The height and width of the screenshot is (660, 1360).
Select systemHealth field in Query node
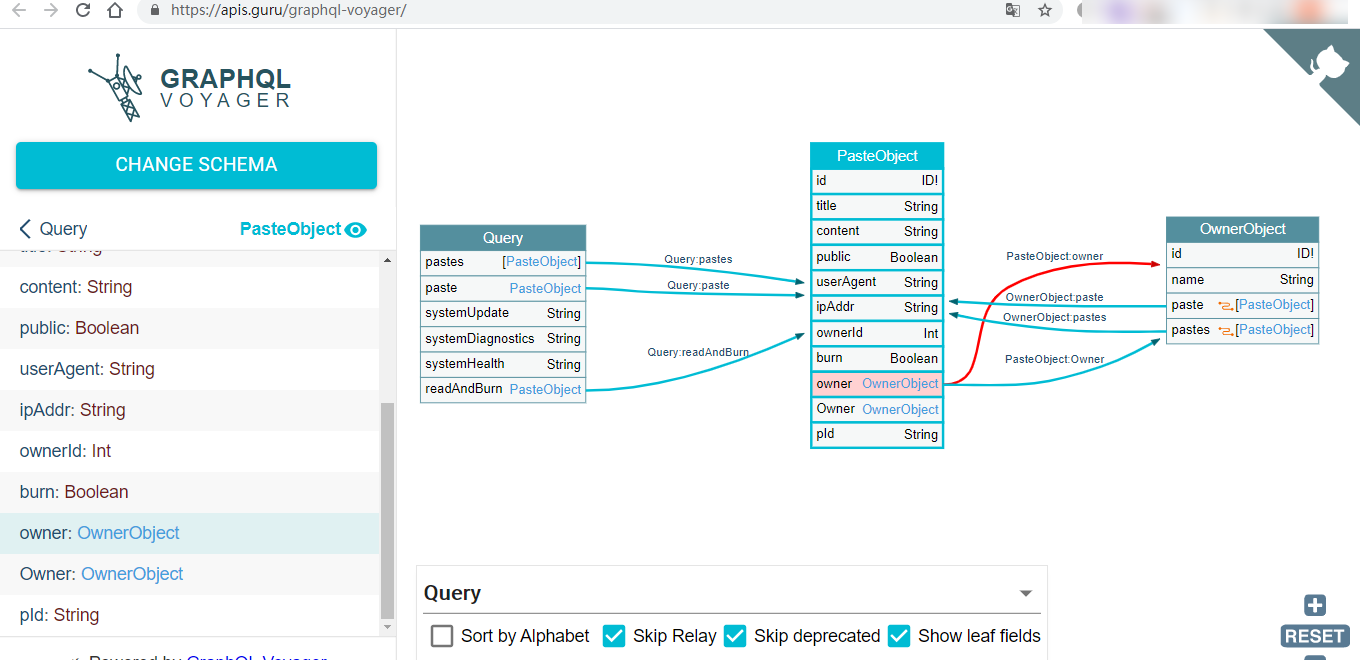pos(503,364)
